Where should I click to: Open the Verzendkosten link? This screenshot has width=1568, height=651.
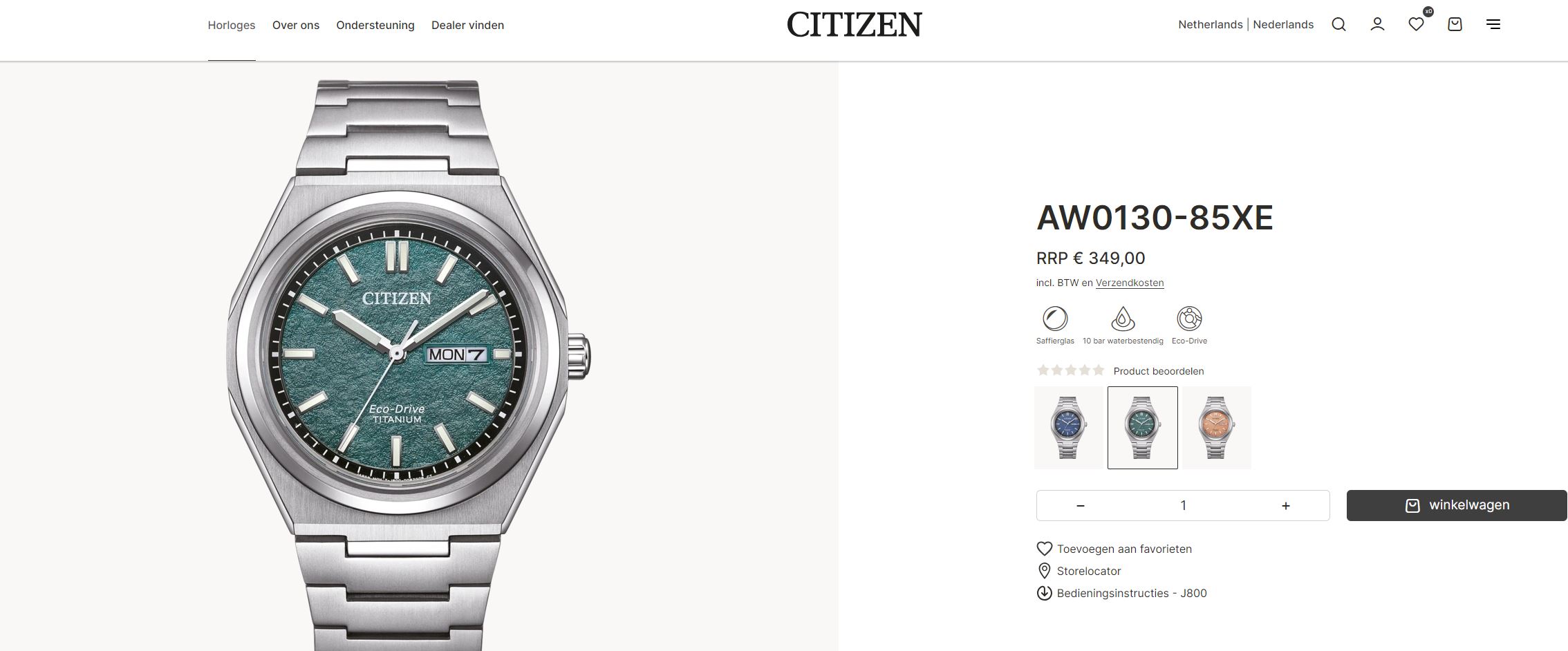click(1130, 283)
